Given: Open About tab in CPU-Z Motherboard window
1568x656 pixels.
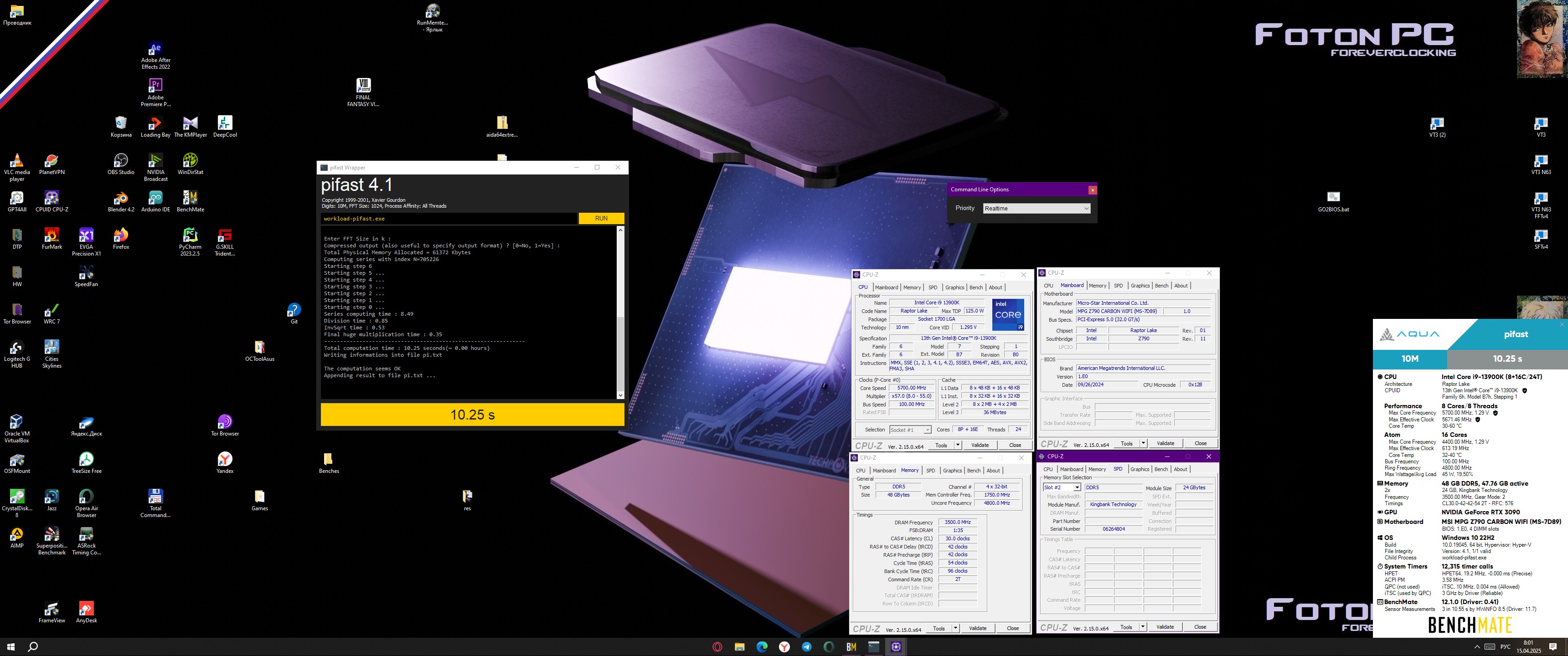Looking at the screenshot, I should tap(1181, 285).
